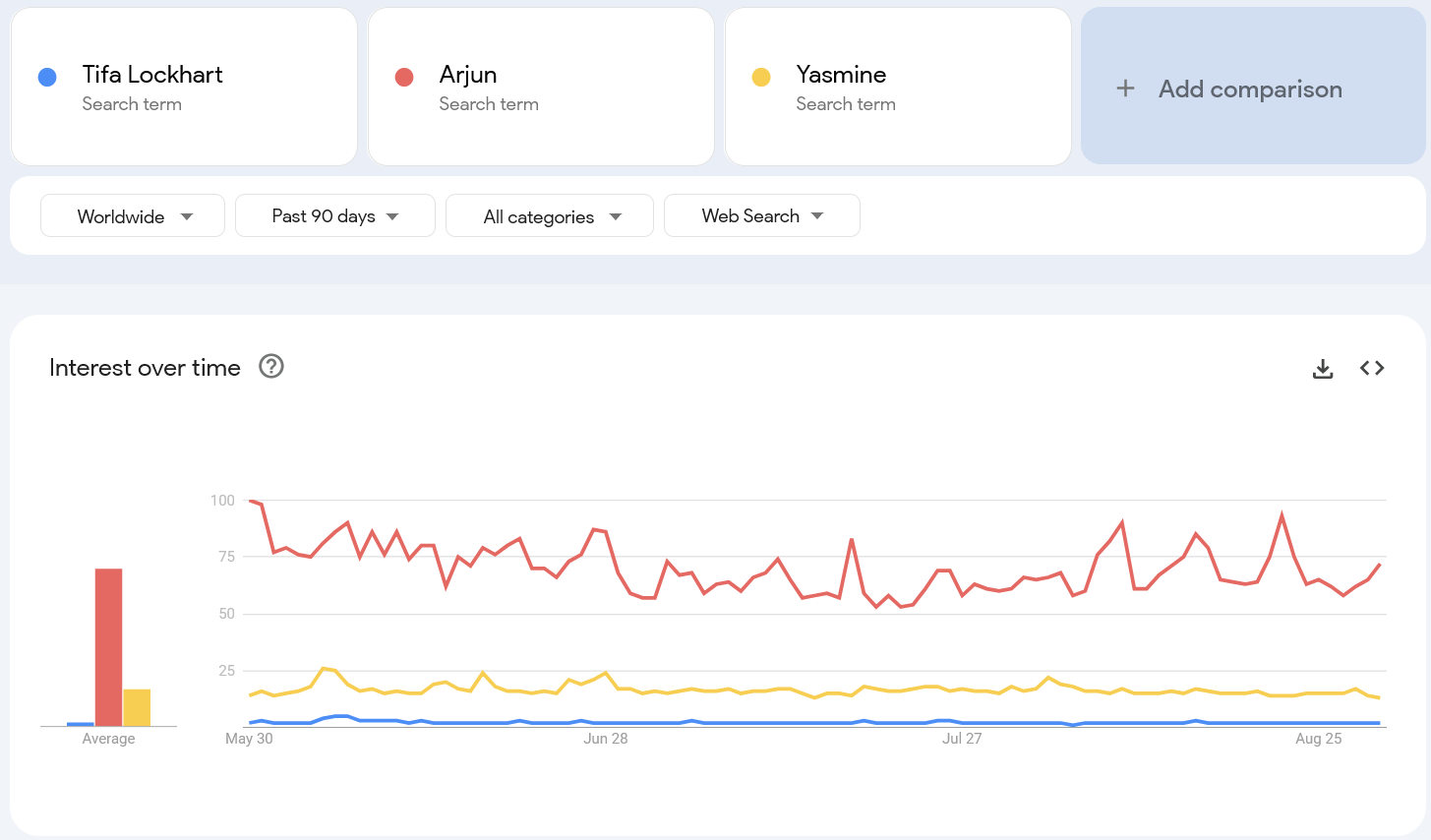Change the Past 90 days time range
The width and height of the screenshot is (1431, 840).
click(335, 216)
